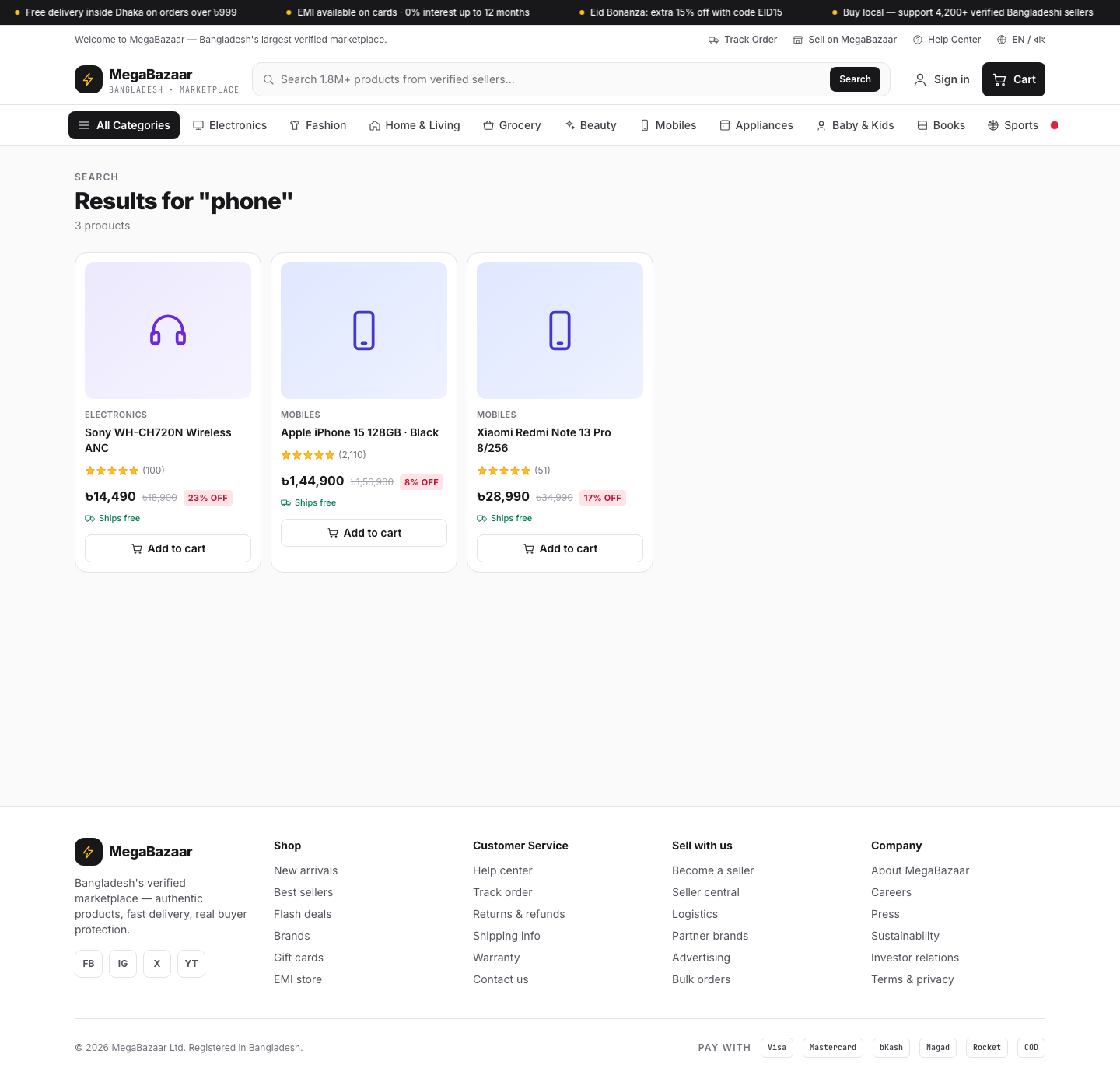Click the cart icon in the header Cart button

pyautogui.click(x=999, y=79)
